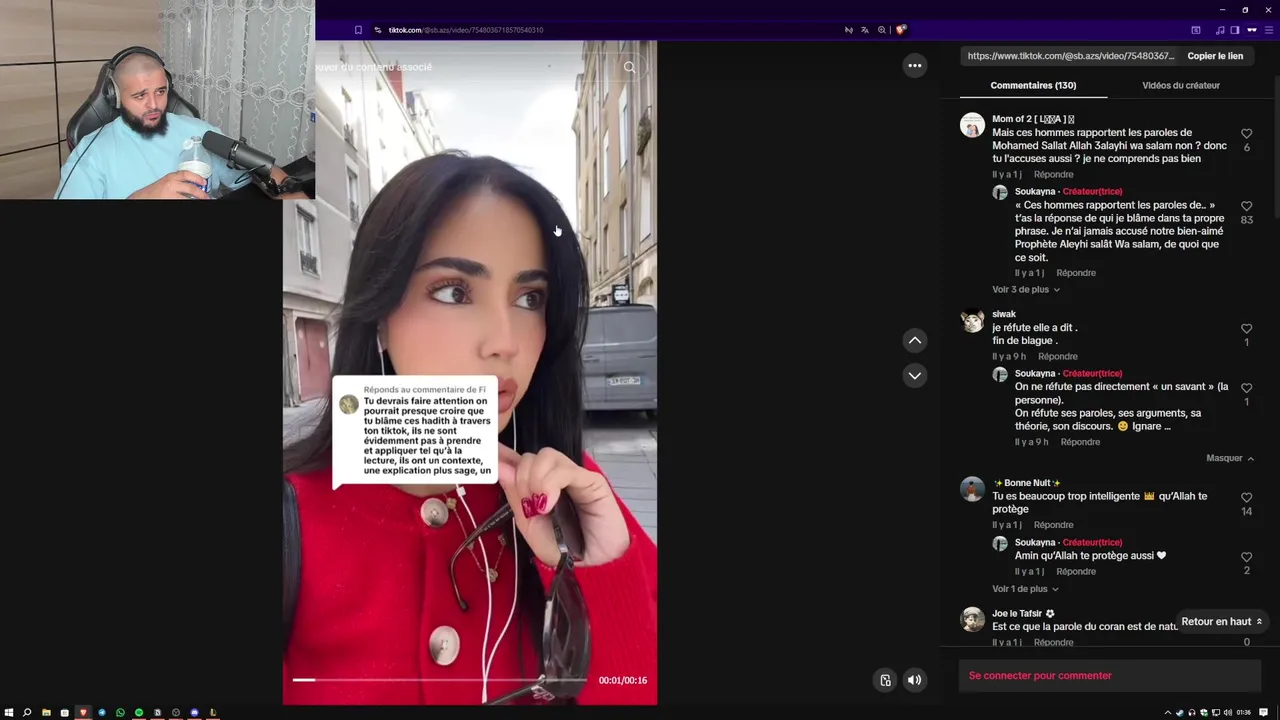
Task: Click the video link URL text
Action: point(1071,56)
